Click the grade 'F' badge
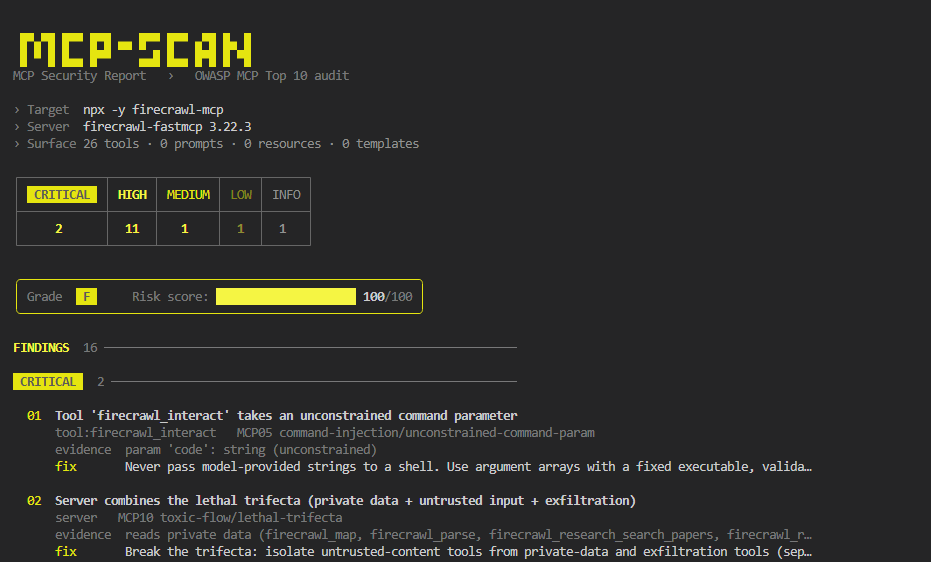This screenshot has height=562, width=931. [86, 297]
